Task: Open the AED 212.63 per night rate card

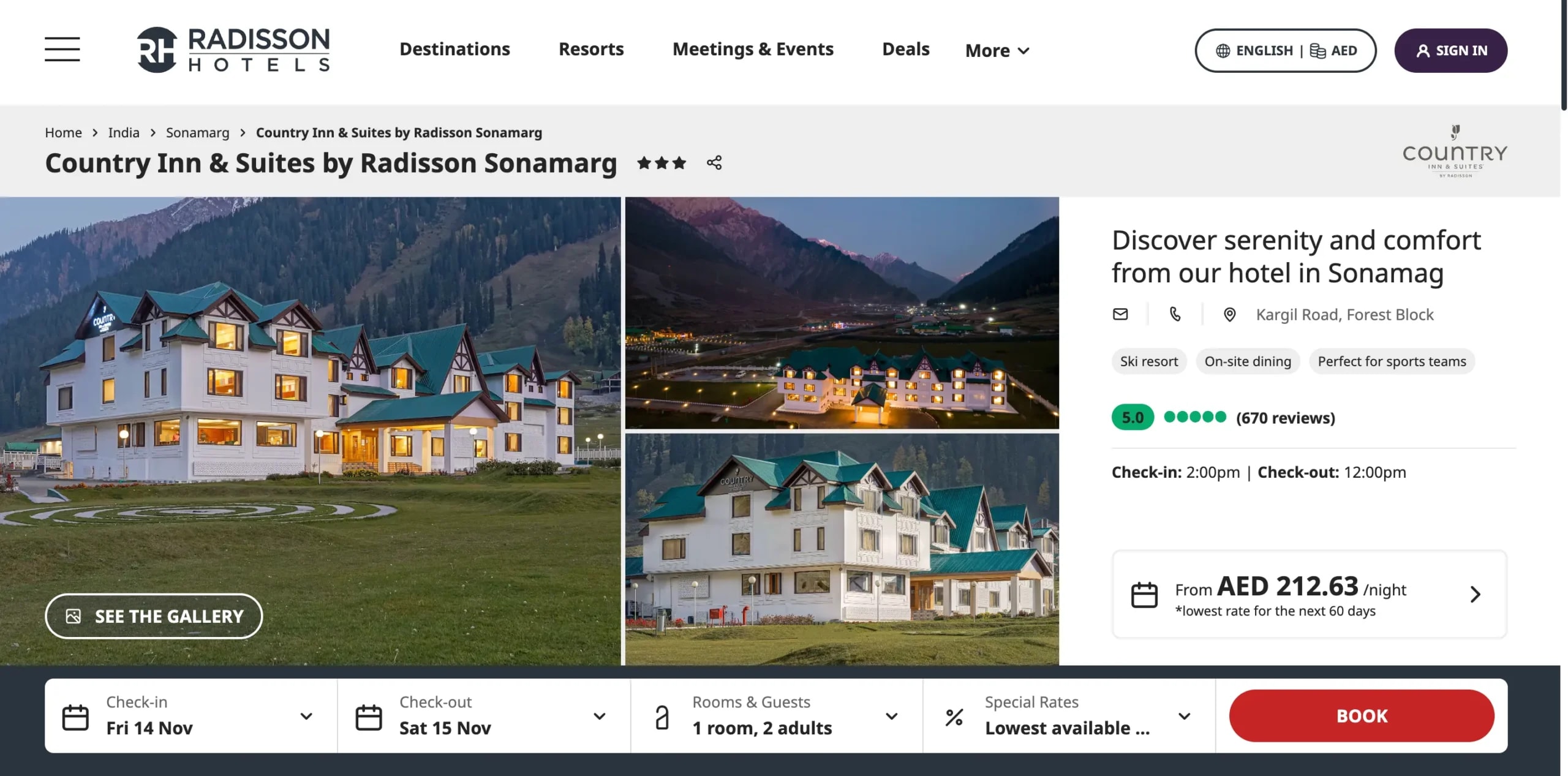Action: pos(1310,594)
